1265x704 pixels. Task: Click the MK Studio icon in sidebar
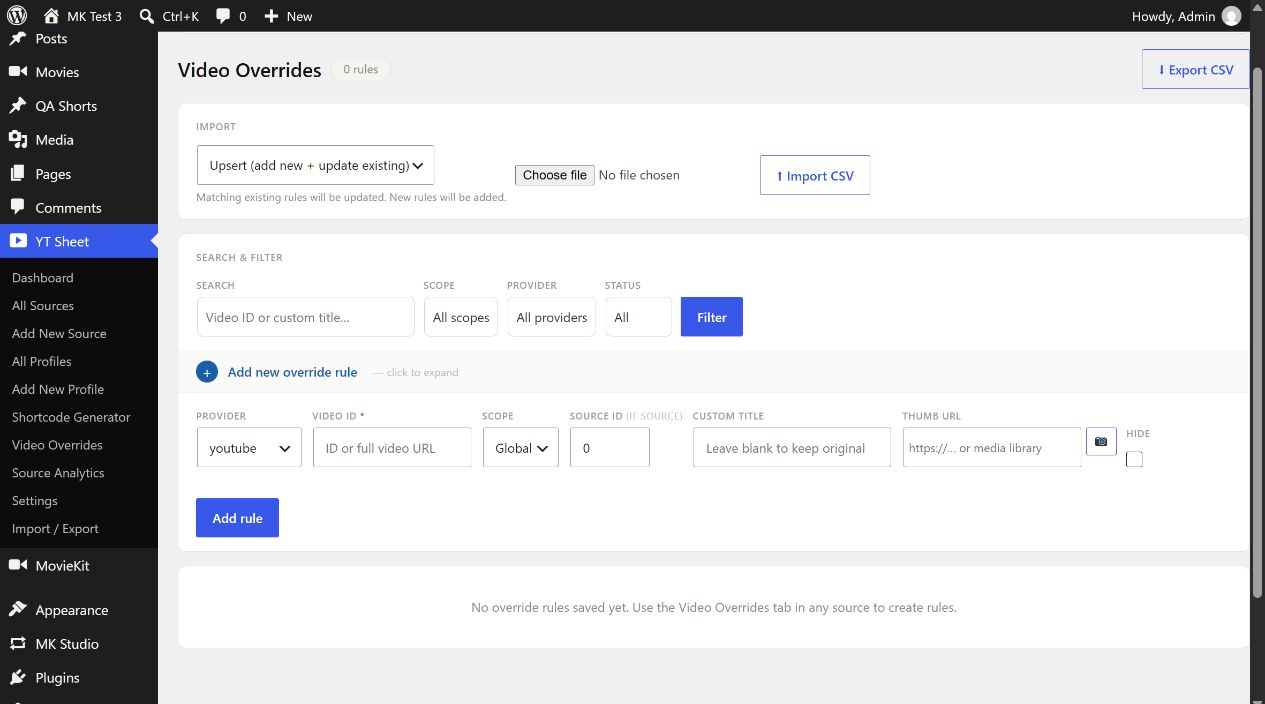click(x=17, y=644)
